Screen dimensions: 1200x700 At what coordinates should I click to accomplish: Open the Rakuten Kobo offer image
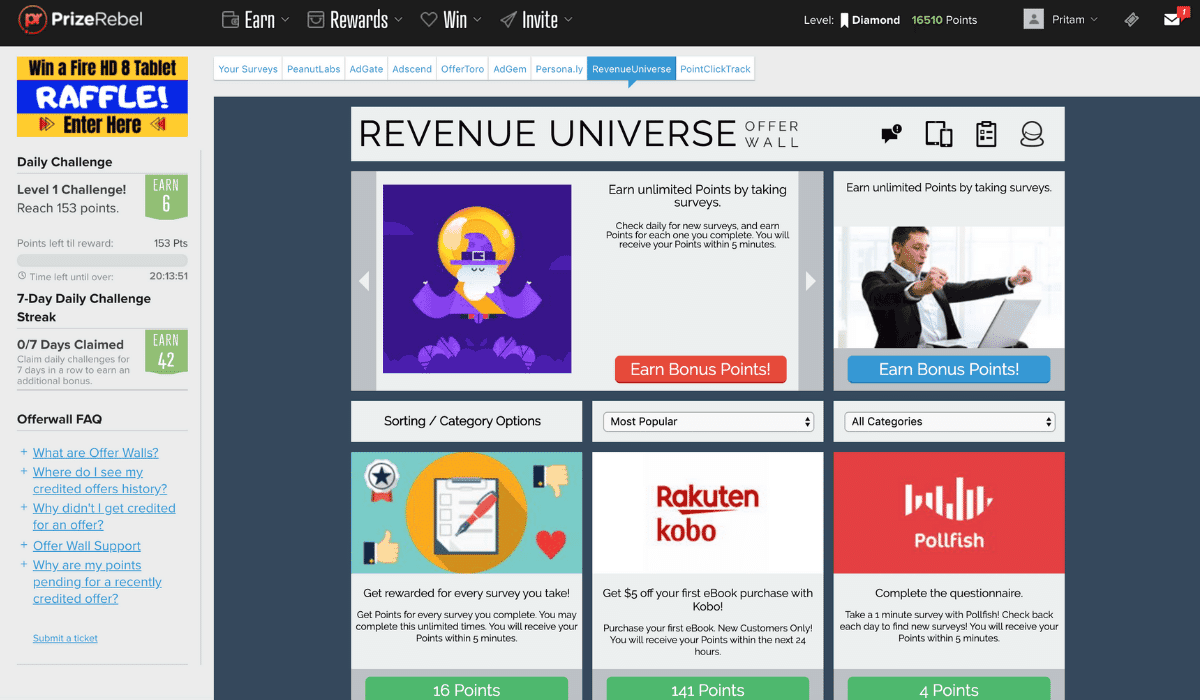(x=708, y=513)
